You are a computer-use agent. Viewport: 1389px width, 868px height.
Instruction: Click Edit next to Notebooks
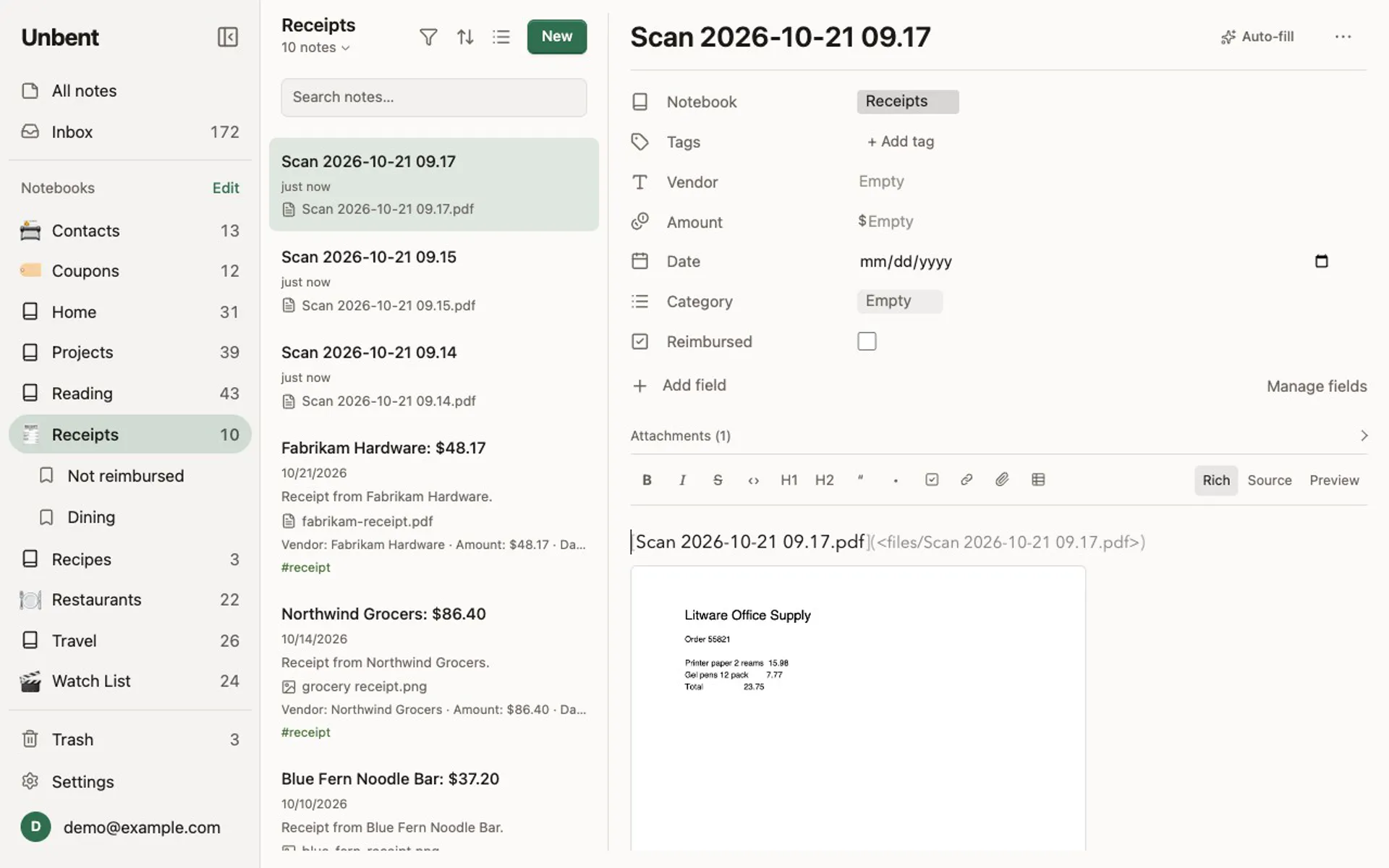pyautogui.click(x=226, y=188)
